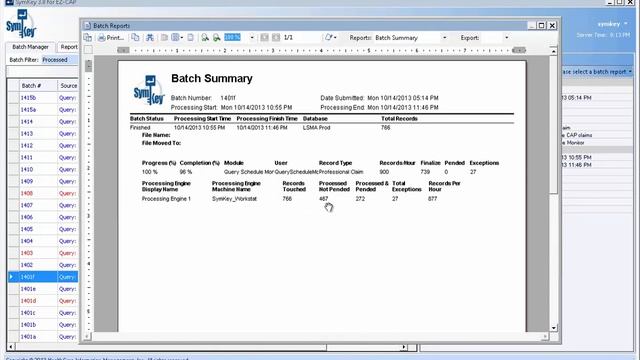
Task: Click the right margin marker on ruler
Action: point(519,50)
